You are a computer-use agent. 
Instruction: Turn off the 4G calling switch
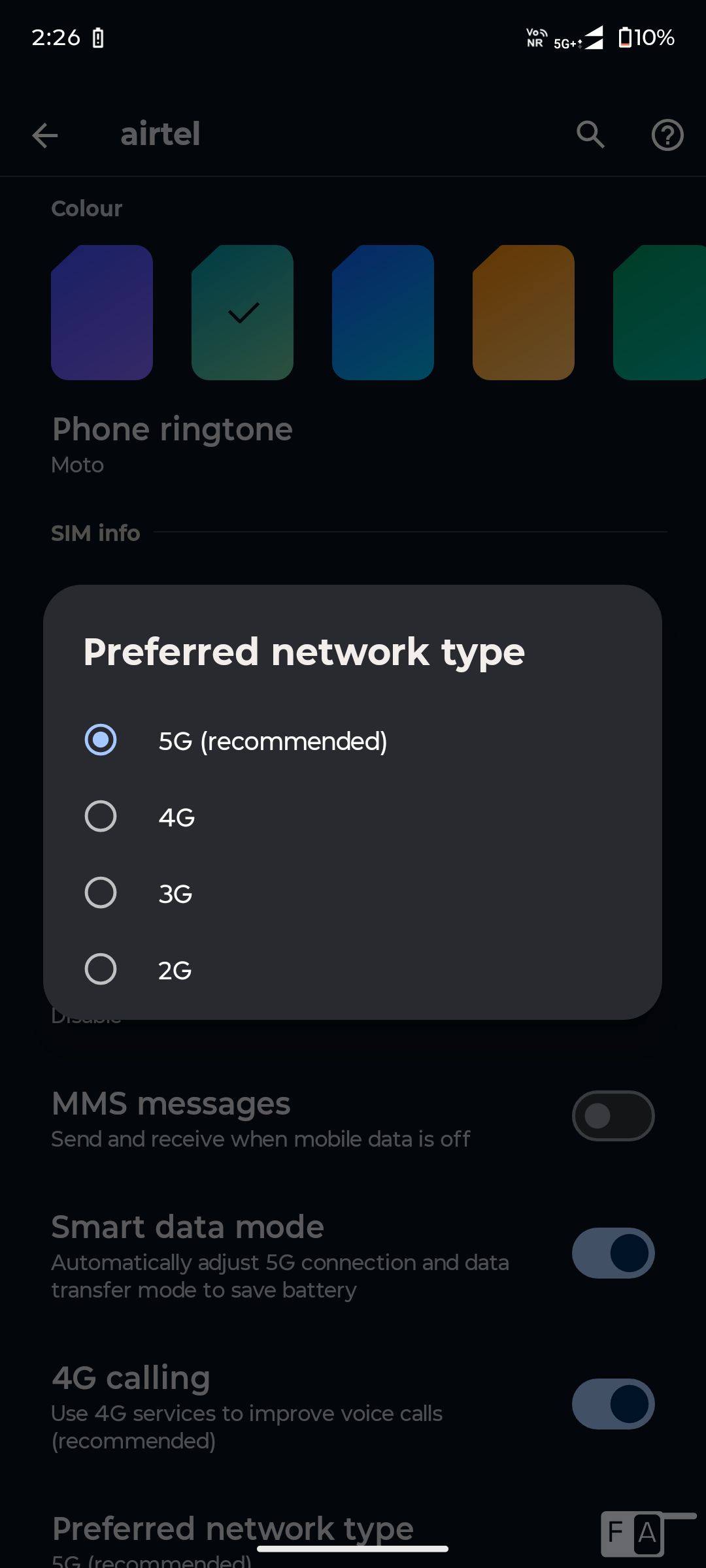tap(613, 1404)
